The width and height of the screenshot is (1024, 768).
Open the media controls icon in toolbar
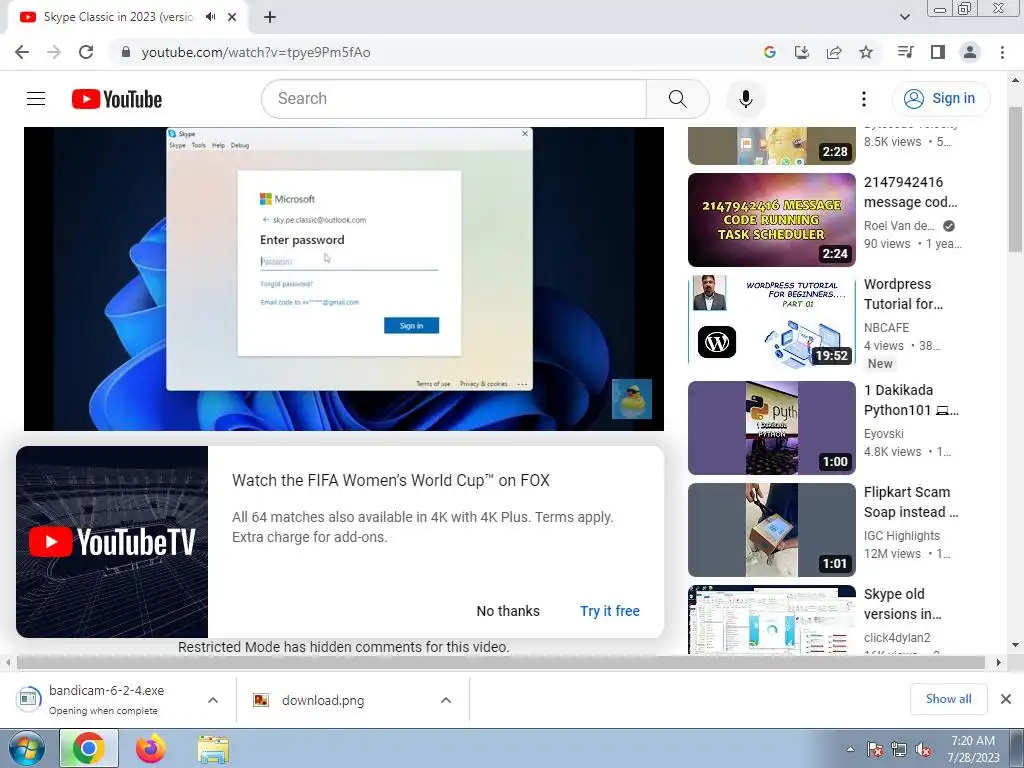905,52
